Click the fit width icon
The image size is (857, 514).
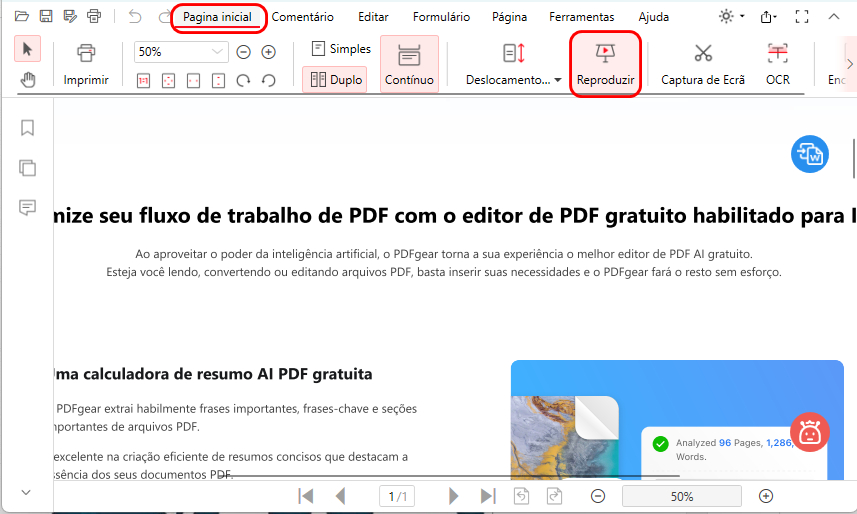tap(193, 81)
